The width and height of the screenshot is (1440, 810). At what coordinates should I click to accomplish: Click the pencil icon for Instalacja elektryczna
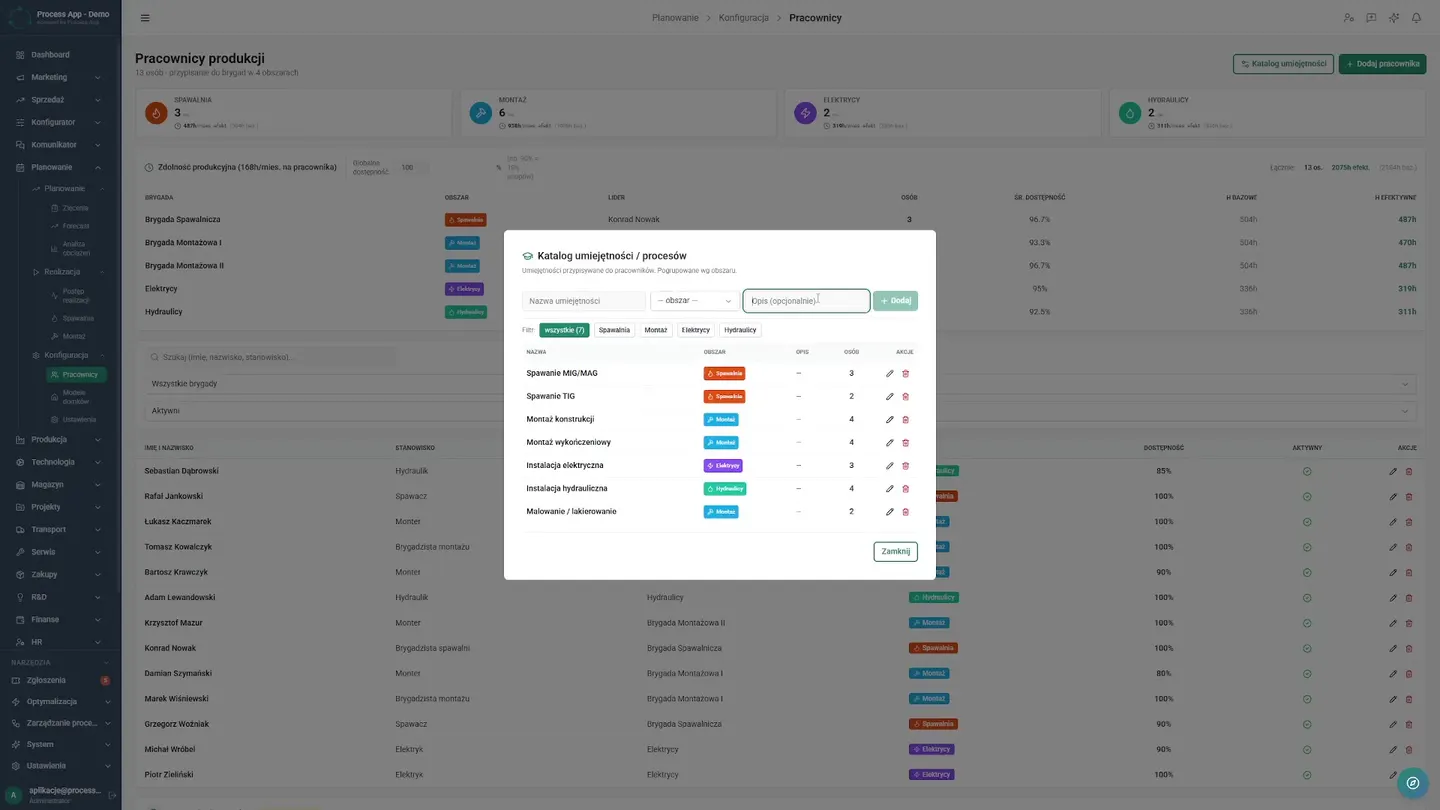click(890, 466)
